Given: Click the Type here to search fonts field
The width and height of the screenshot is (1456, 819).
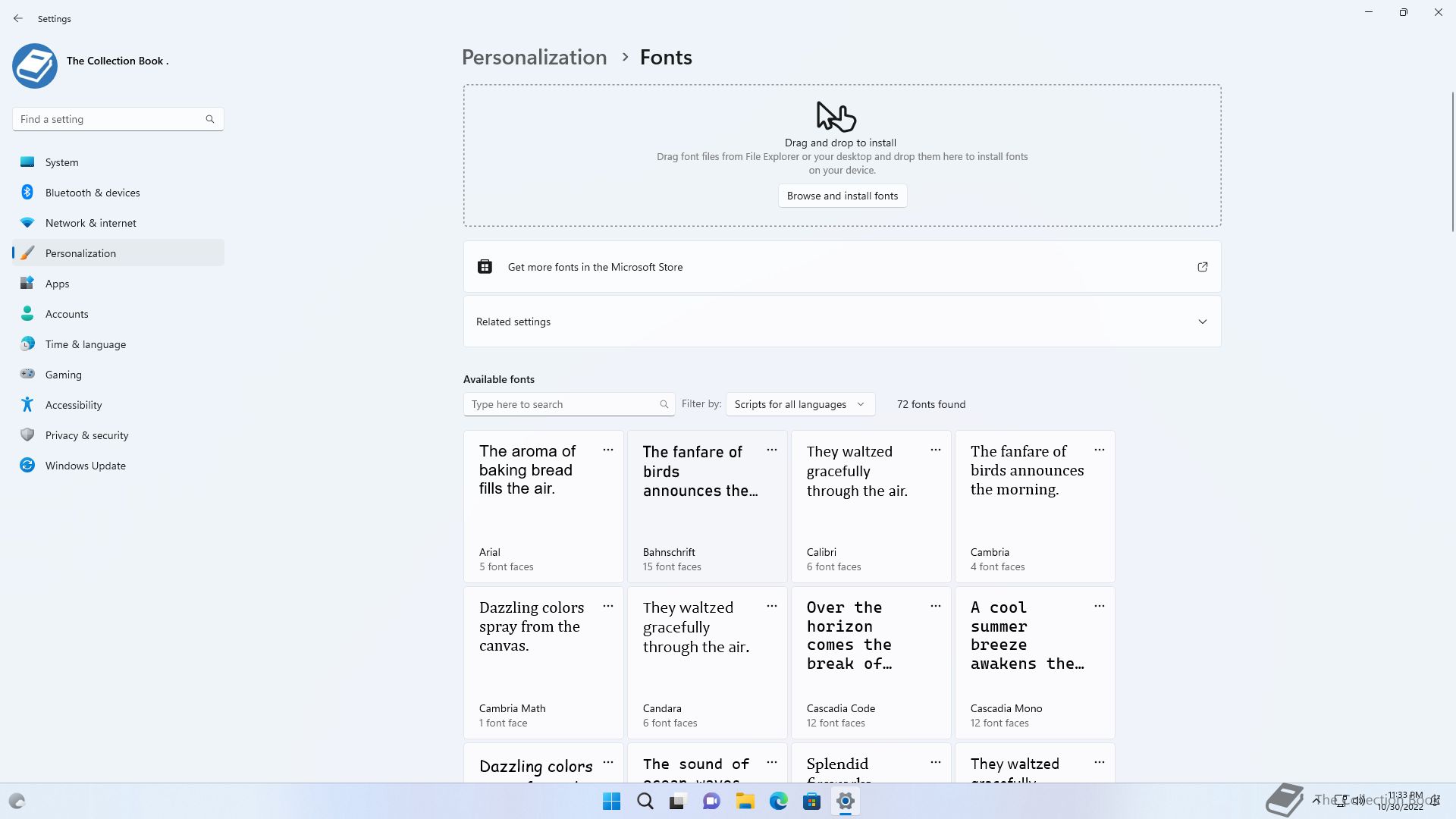Looking at the screenshot, I should [x=570, y=404].
